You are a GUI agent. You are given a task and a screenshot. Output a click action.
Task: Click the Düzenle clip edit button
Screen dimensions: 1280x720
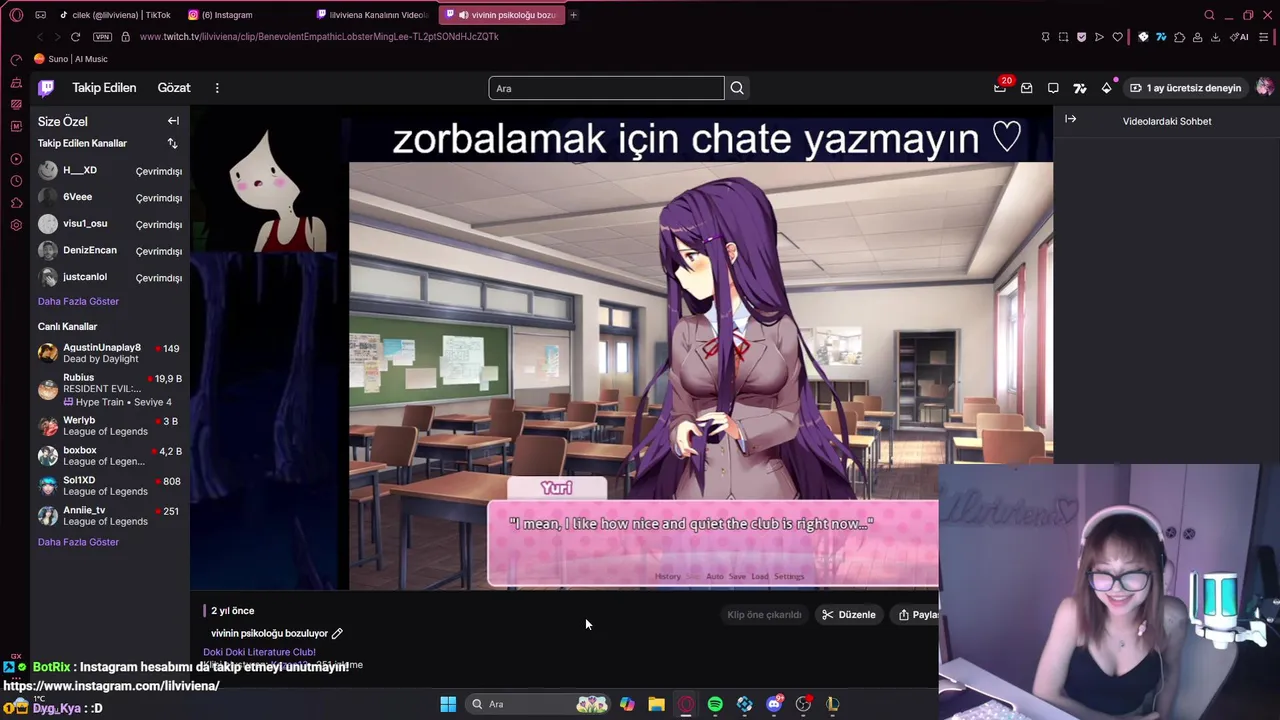848,615
